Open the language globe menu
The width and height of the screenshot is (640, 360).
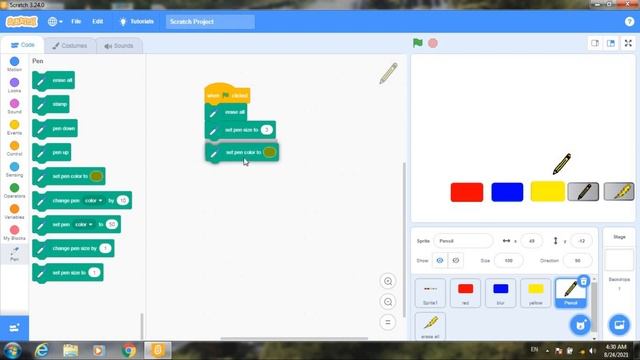[55, 22]
